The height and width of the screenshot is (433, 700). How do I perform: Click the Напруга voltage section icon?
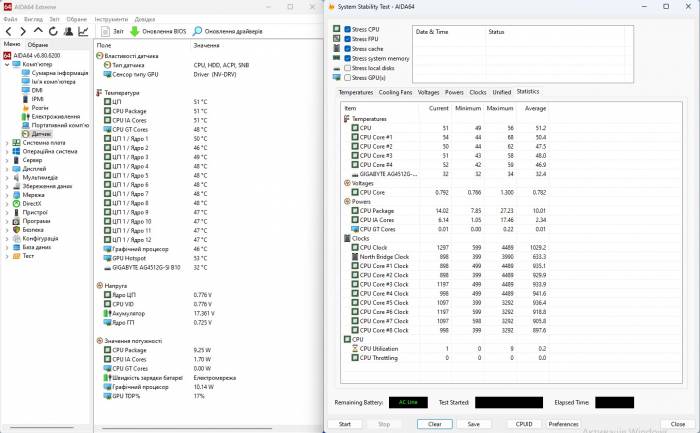point(100,286)
